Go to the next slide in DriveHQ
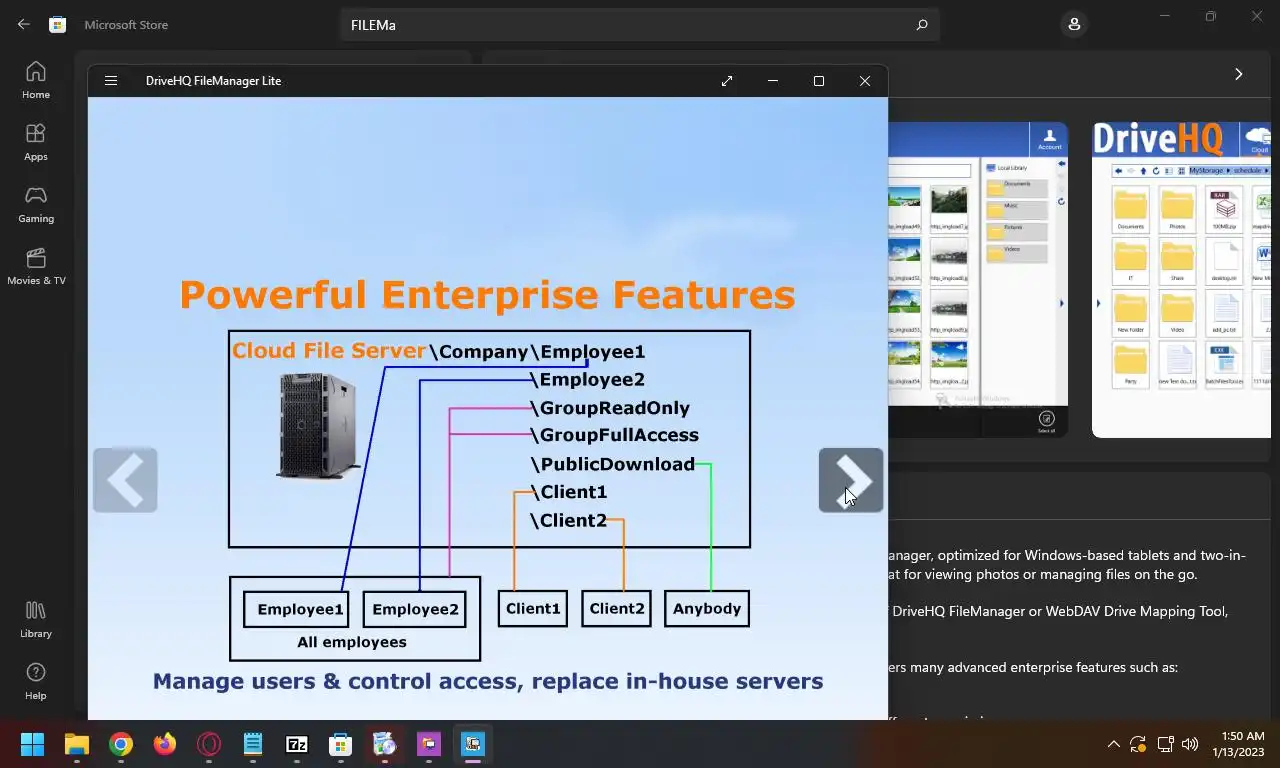 [x=851, y=480]
